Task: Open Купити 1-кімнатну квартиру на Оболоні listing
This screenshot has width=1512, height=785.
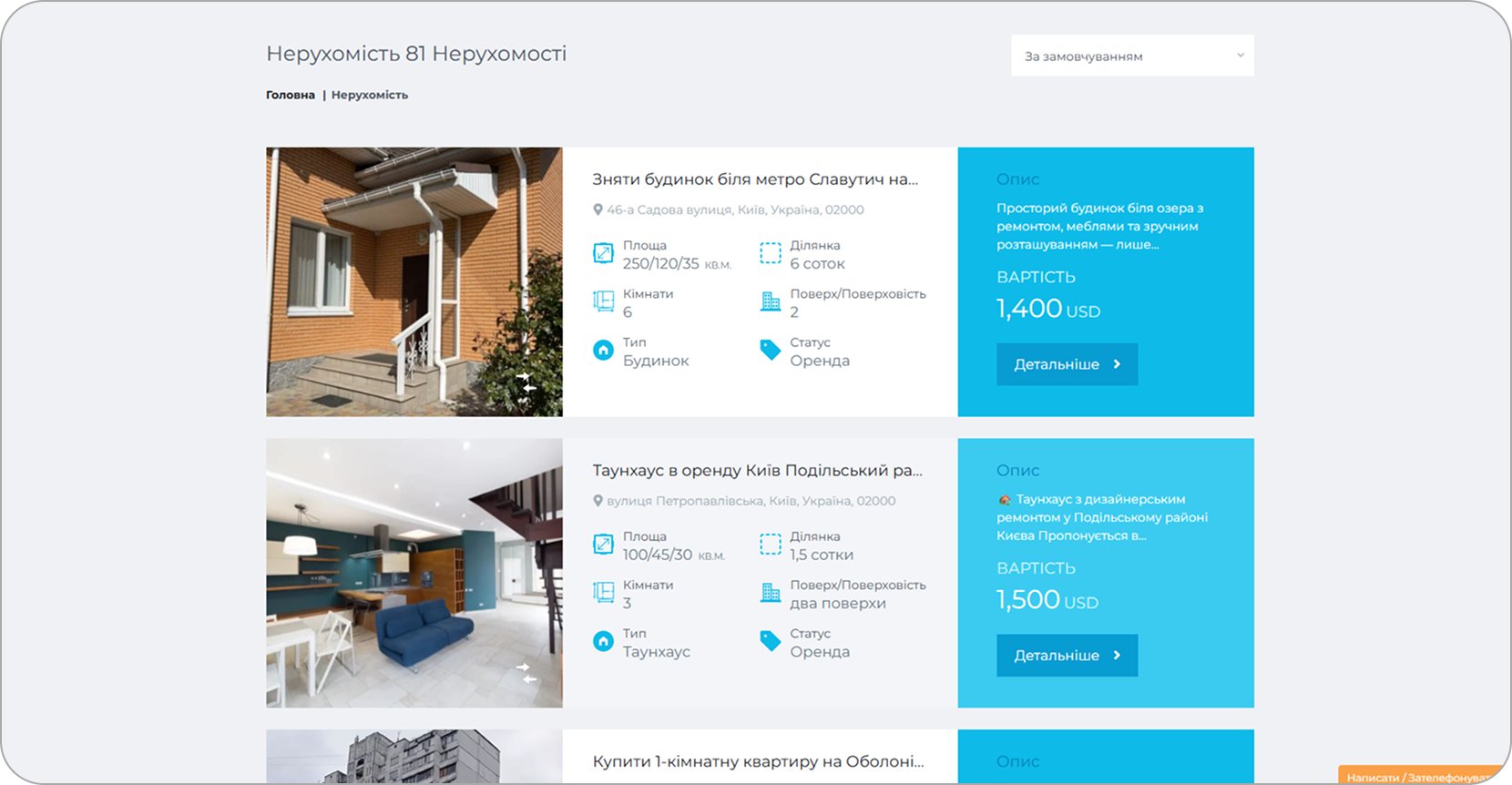Action: pos(758,761)
